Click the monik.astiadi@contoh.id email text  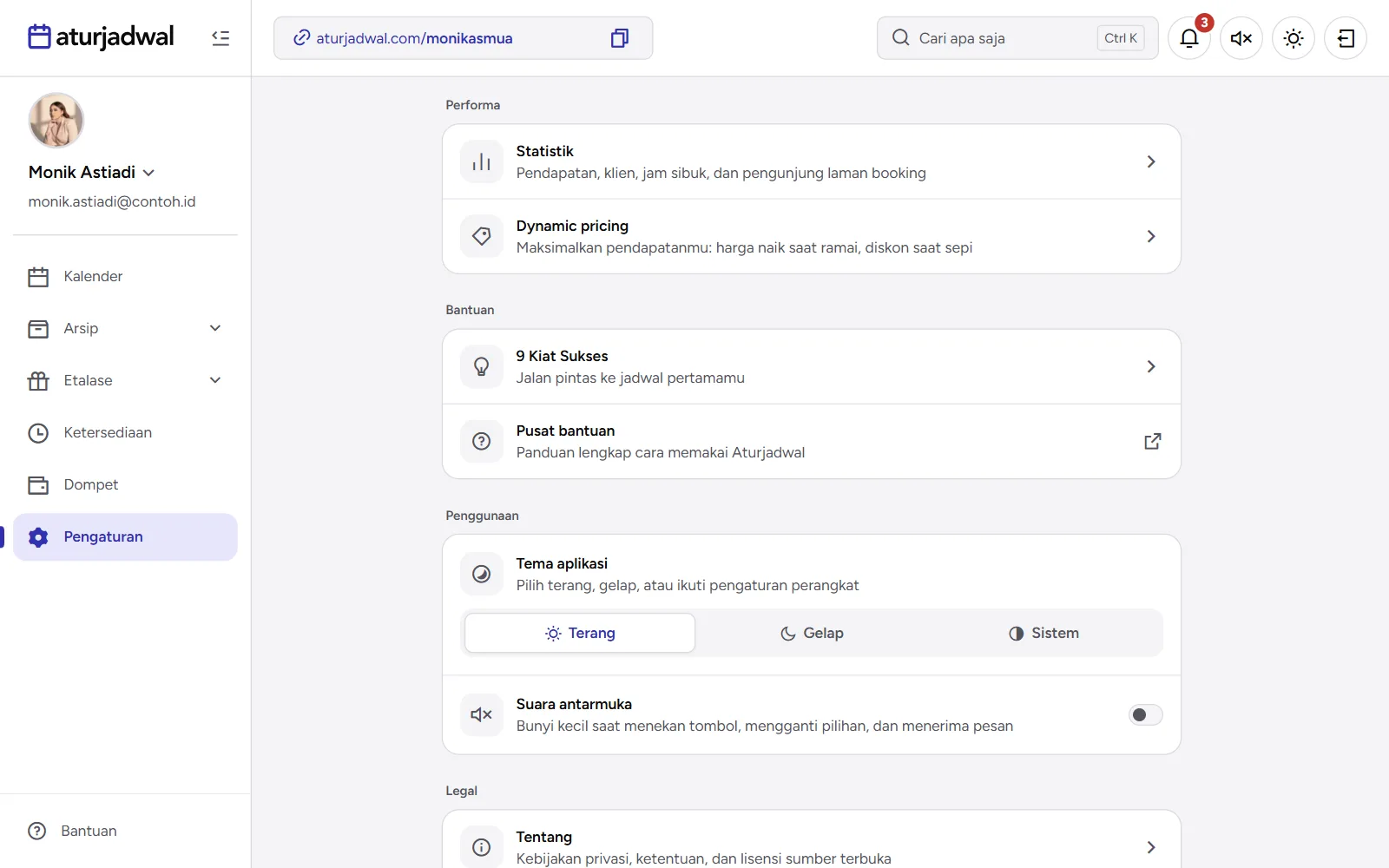coord(112,201)
